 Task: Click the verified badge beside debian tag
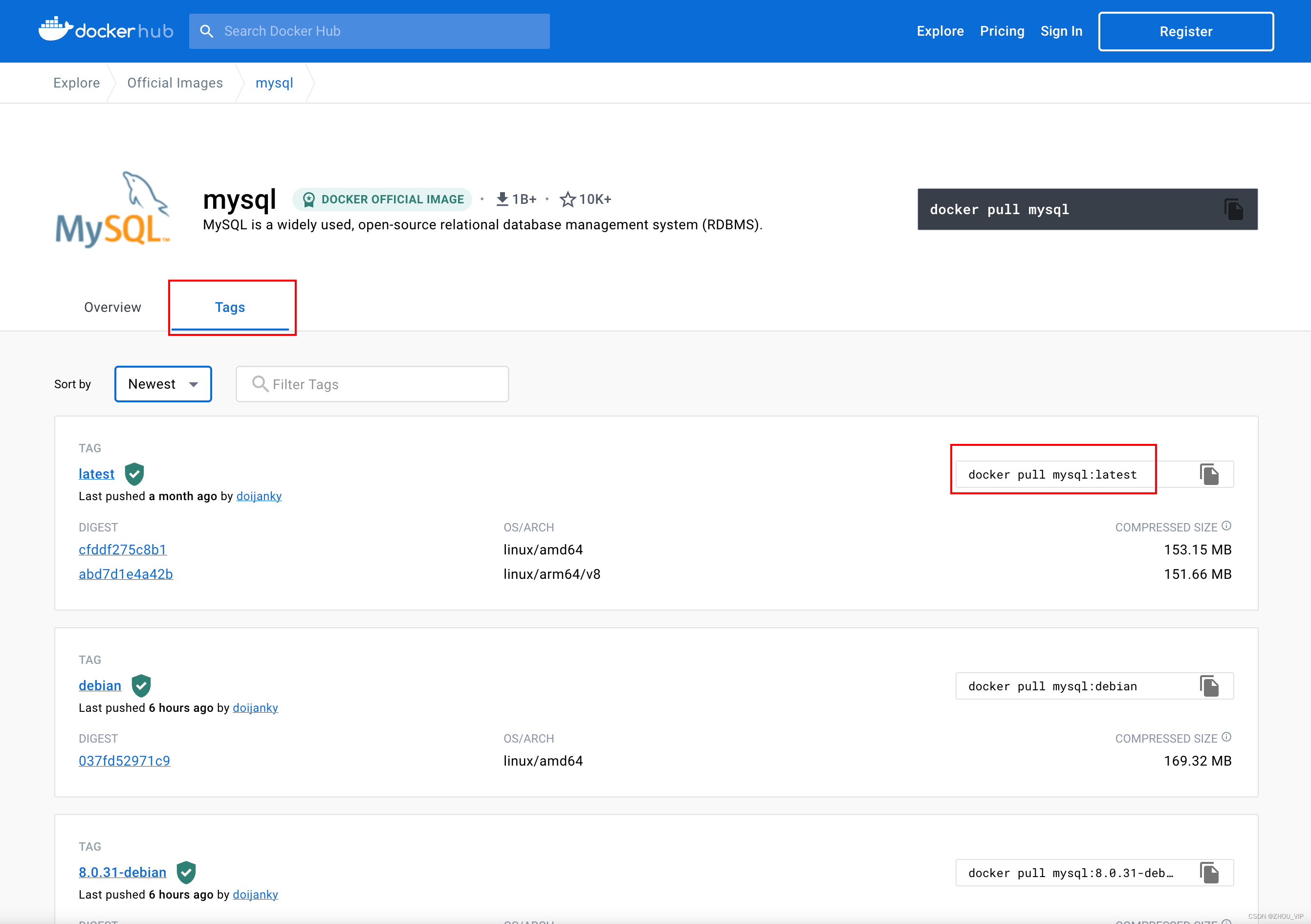pyautogui.click(x=141, y=685)
